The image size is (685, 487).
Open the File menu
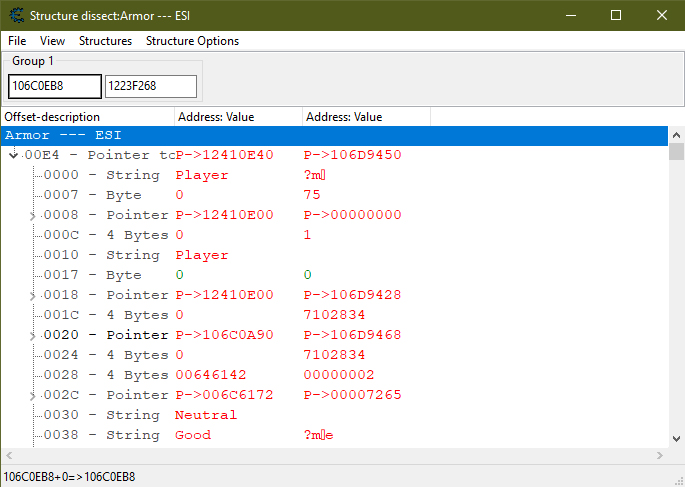click(x=17, y=41)
